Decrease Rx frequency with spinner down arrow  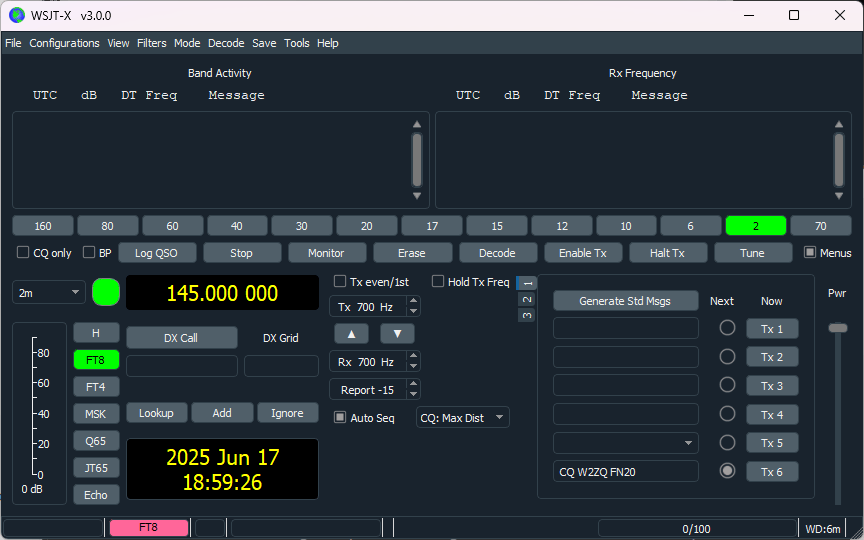coord(413,366)
